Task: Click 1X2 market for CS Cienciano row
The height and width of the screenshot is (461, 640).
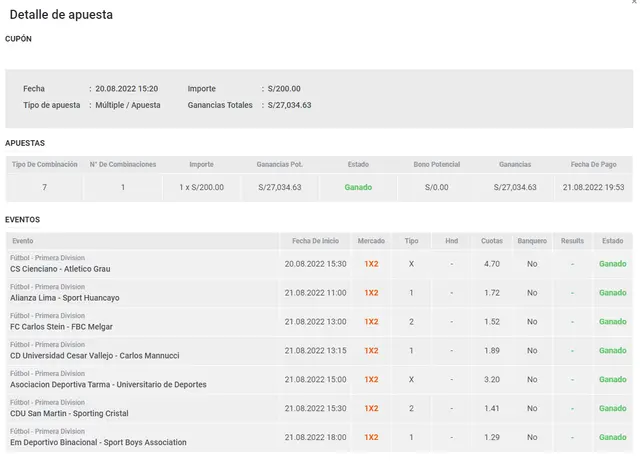Action: tap(371, 264)
